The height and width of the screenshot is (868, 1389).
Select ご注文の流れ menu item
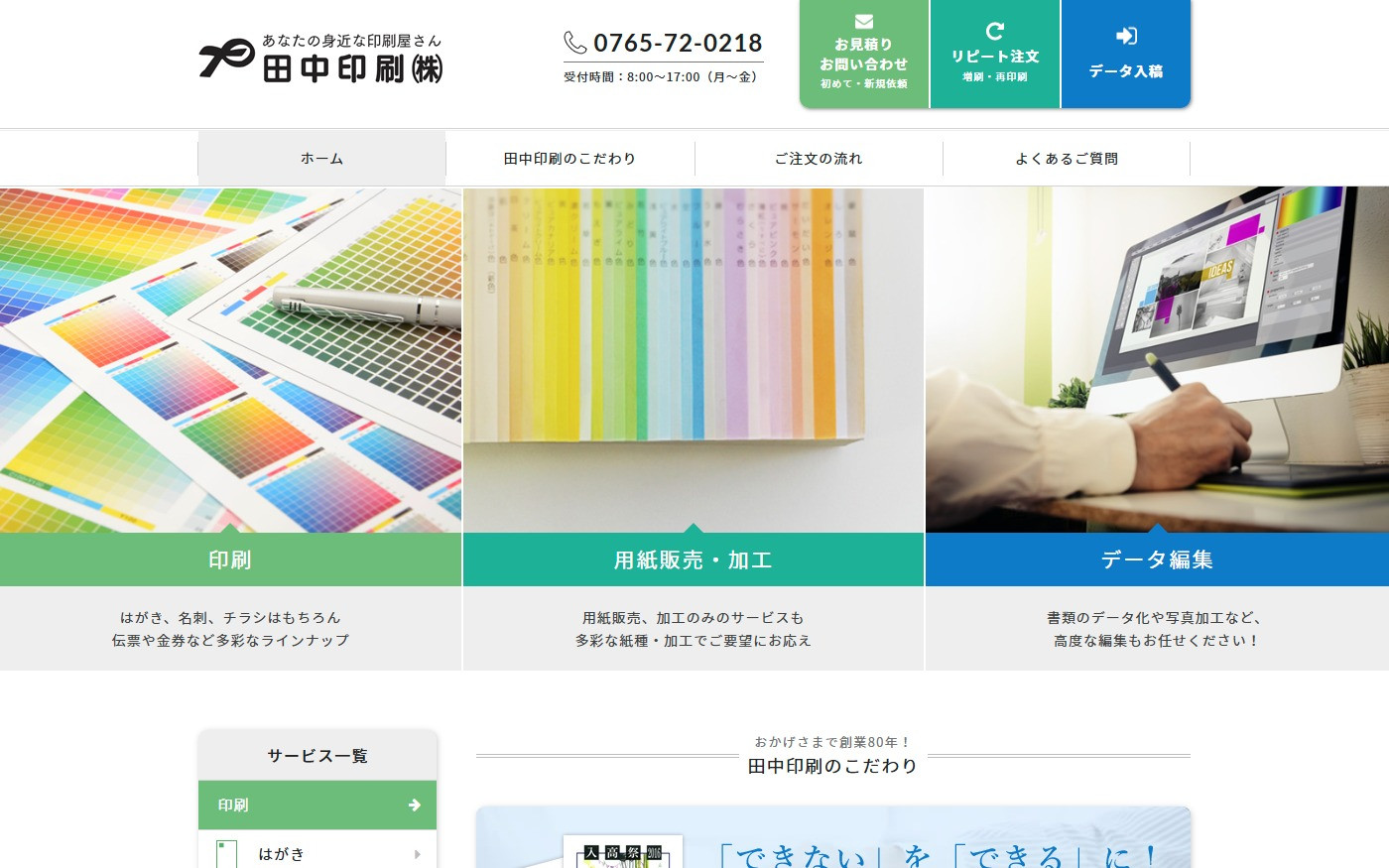[819, 159]
